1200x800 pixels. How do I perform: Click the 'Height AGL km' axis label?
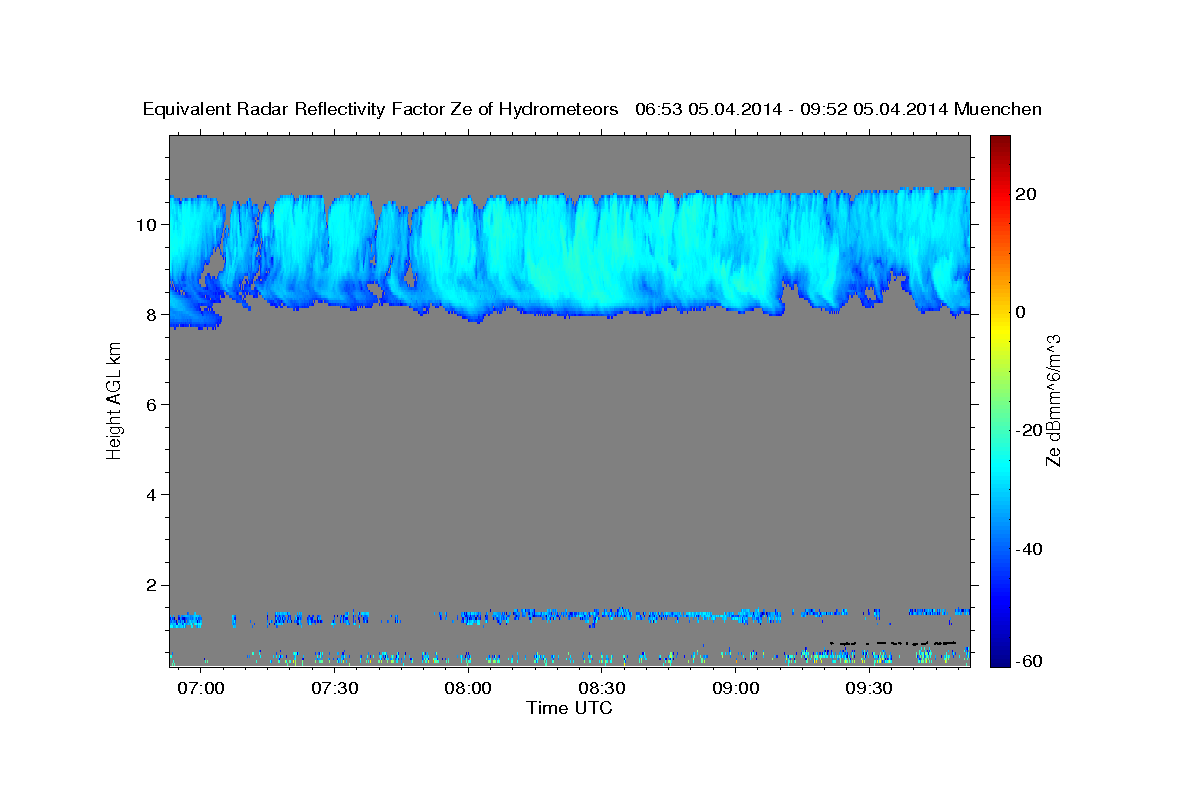pos(114,401)
